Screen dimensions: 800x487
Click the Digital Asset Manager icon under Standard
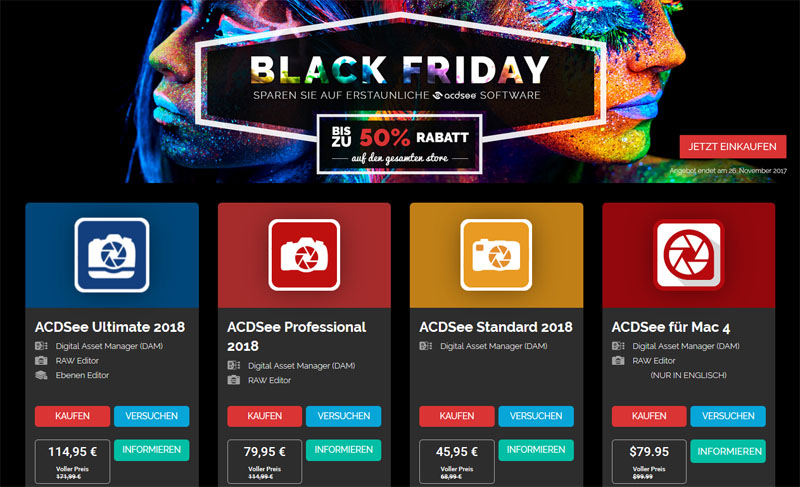(426, 346)
